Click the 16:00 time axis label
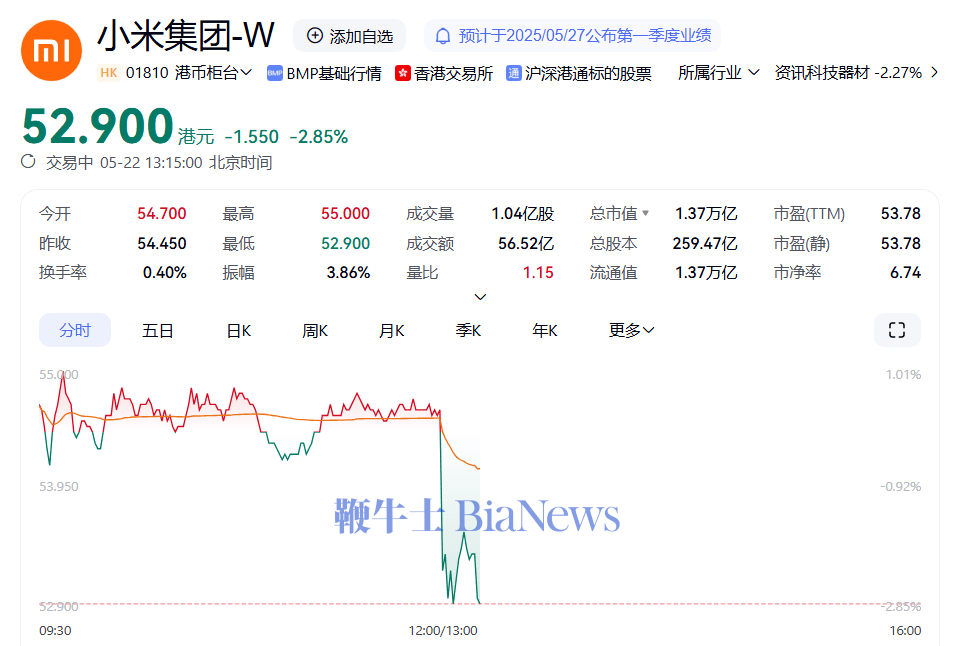 [905, 631]
